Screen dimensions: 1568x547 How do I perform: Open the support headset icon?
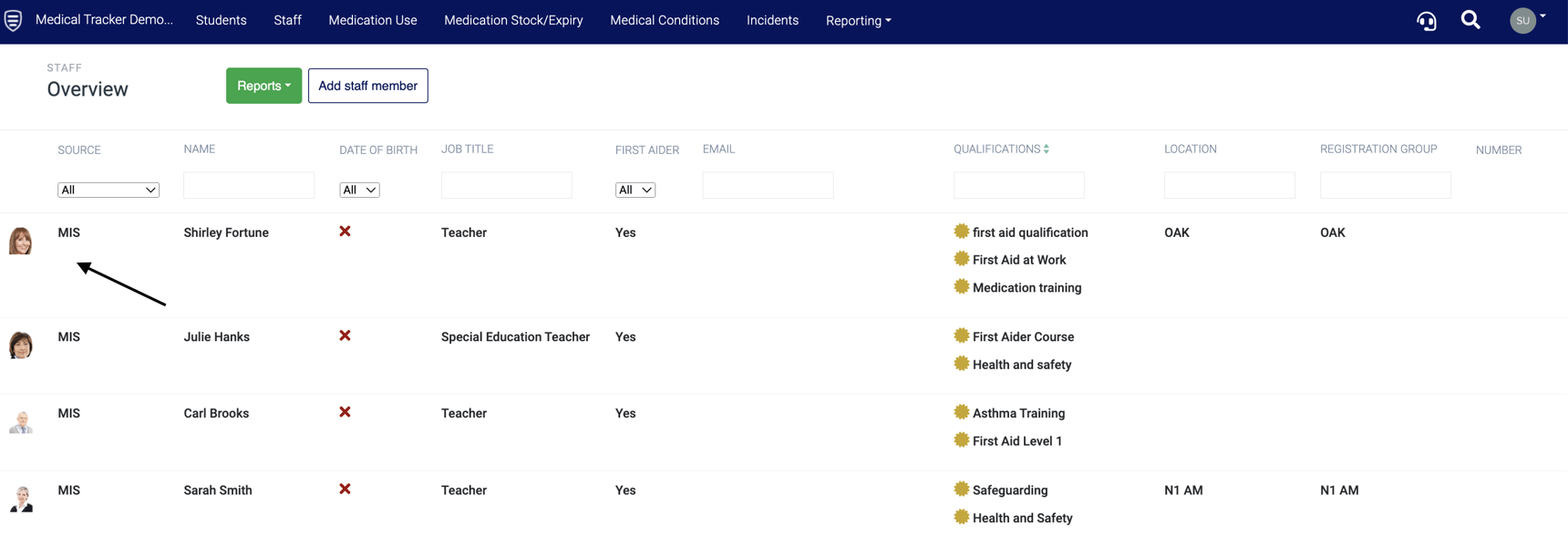coord(1427,20)
